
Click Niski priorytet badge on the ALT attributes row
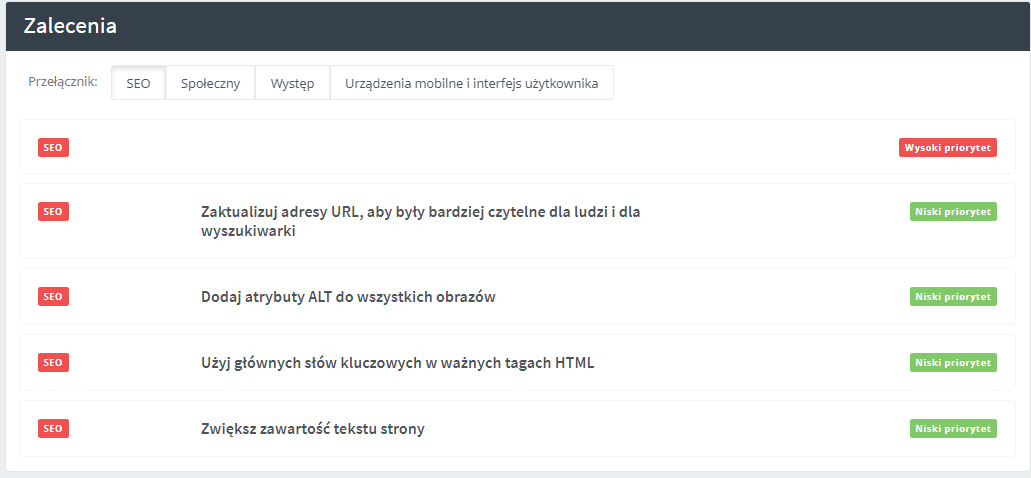(953, 296)
